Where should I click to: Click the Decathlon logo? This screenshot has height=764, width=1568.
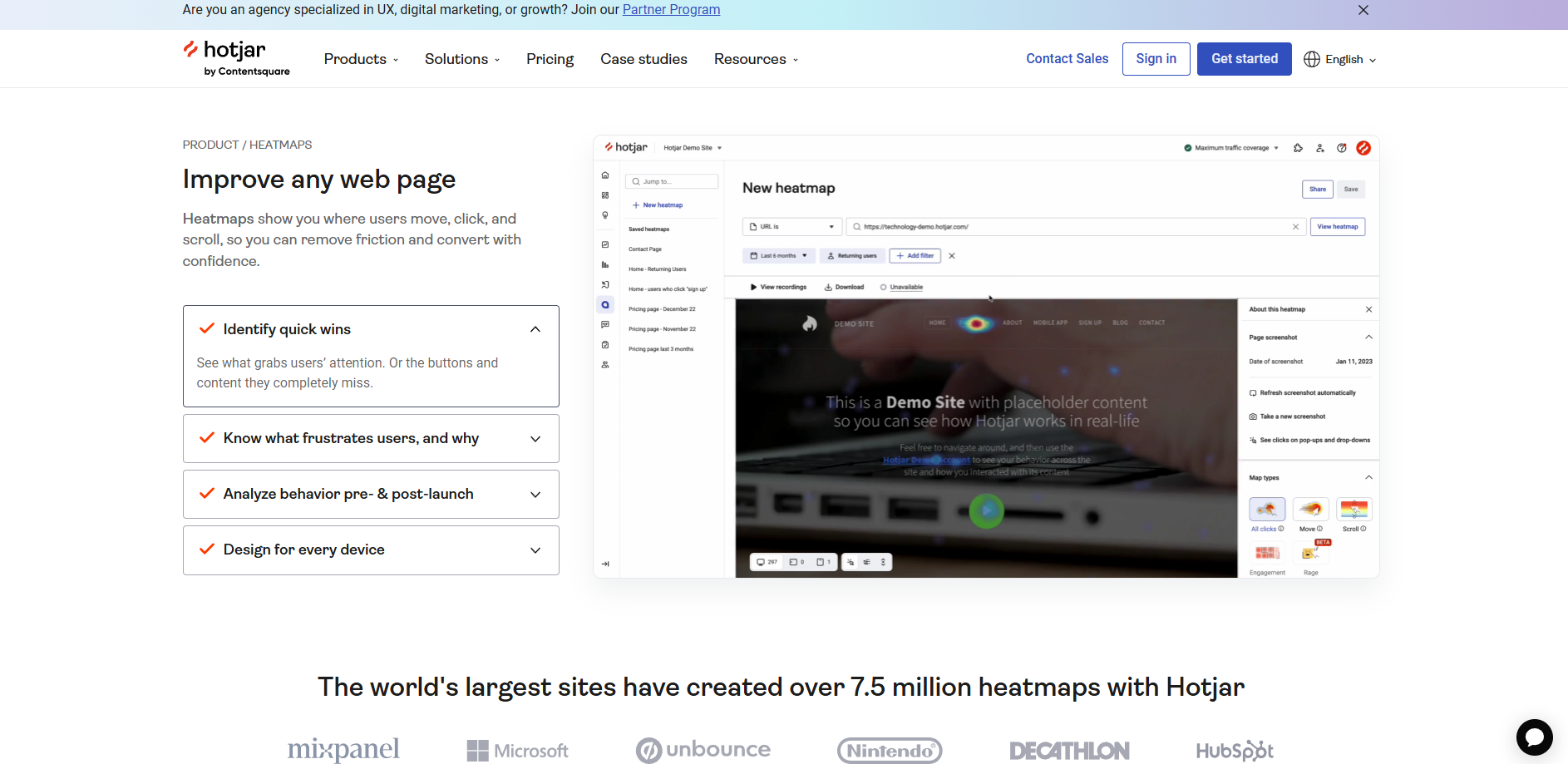point(1069,751)
